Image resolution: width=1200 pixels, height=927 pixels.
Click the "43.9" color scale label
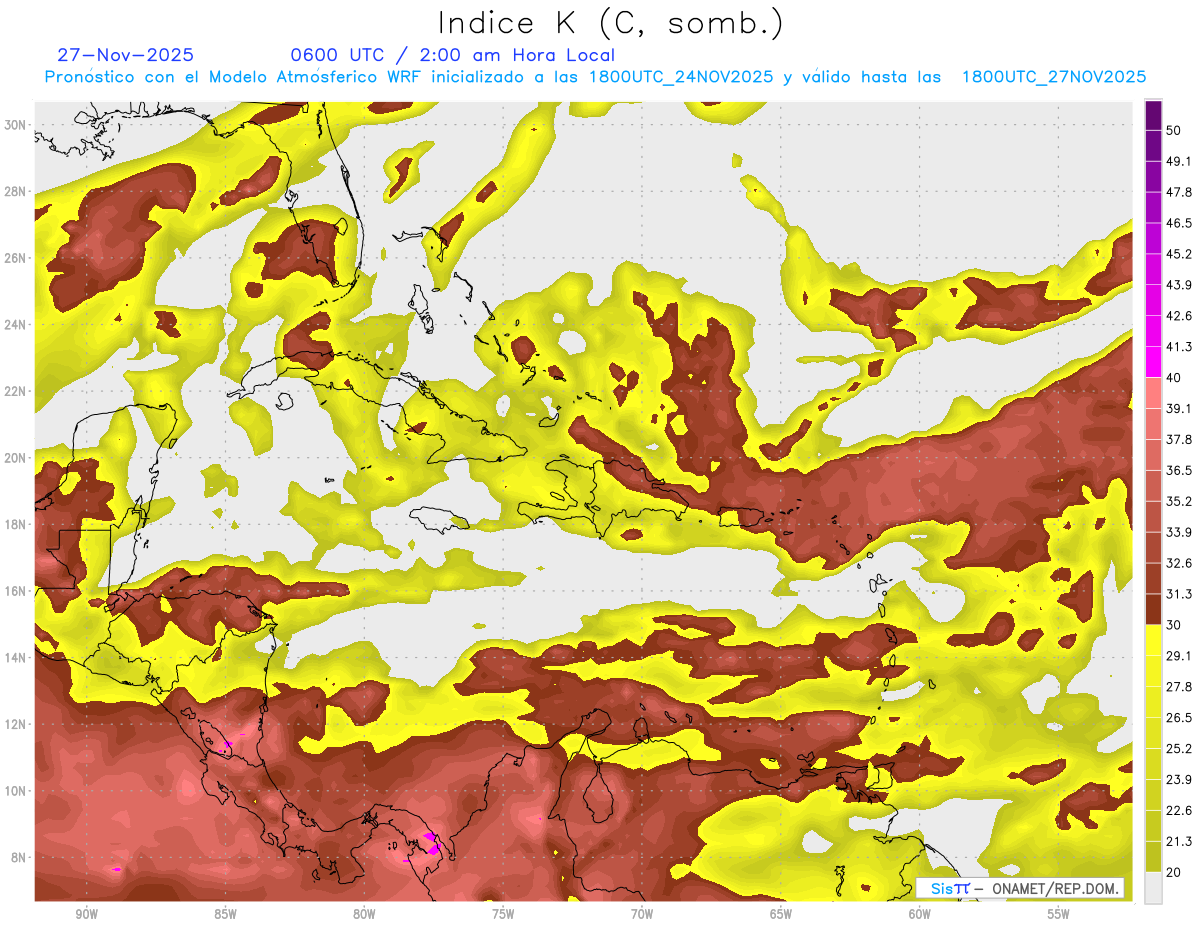point(1179,285)
